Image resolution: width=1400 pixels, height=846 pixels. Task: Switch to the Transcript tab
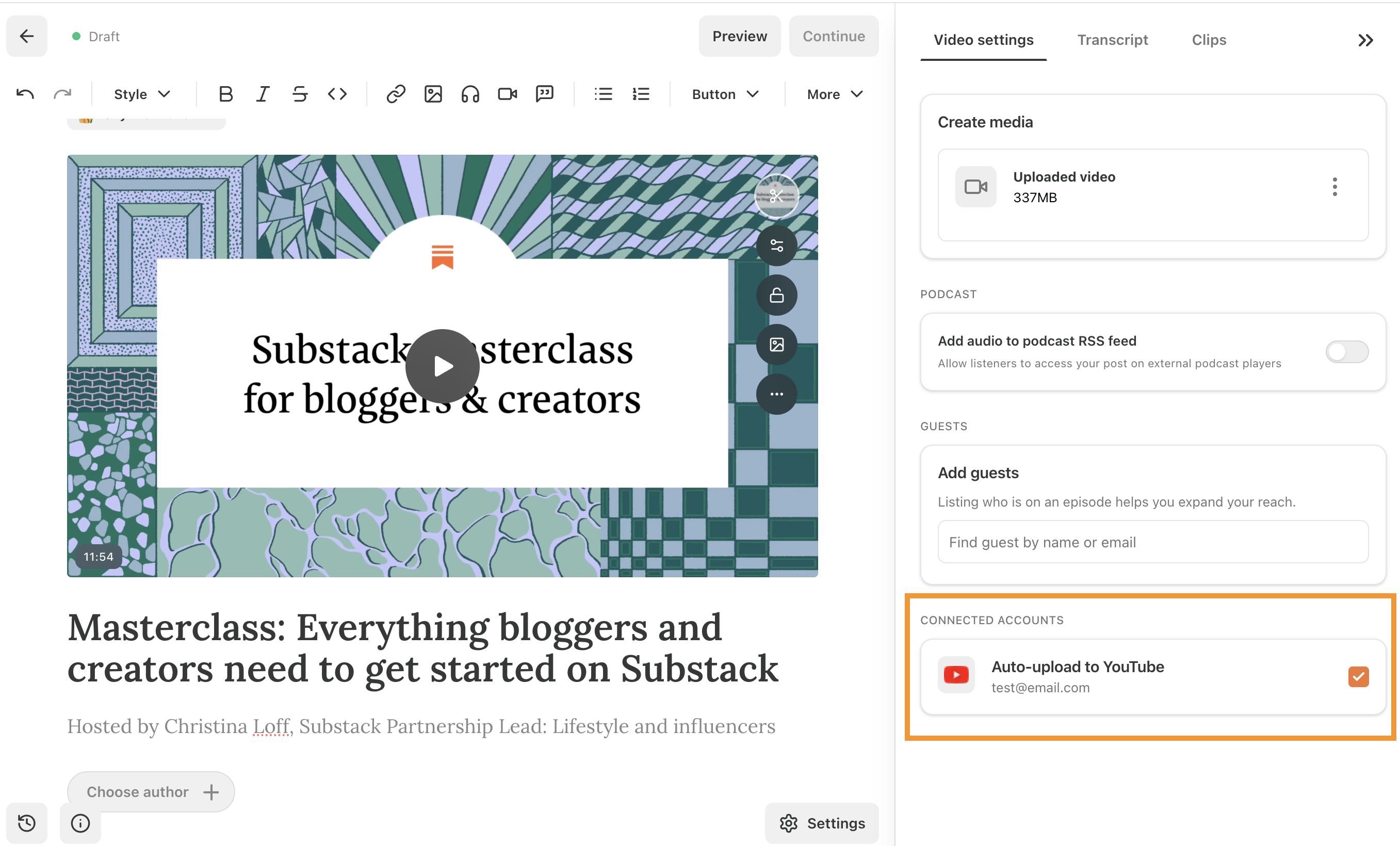tap(1113, 40)
